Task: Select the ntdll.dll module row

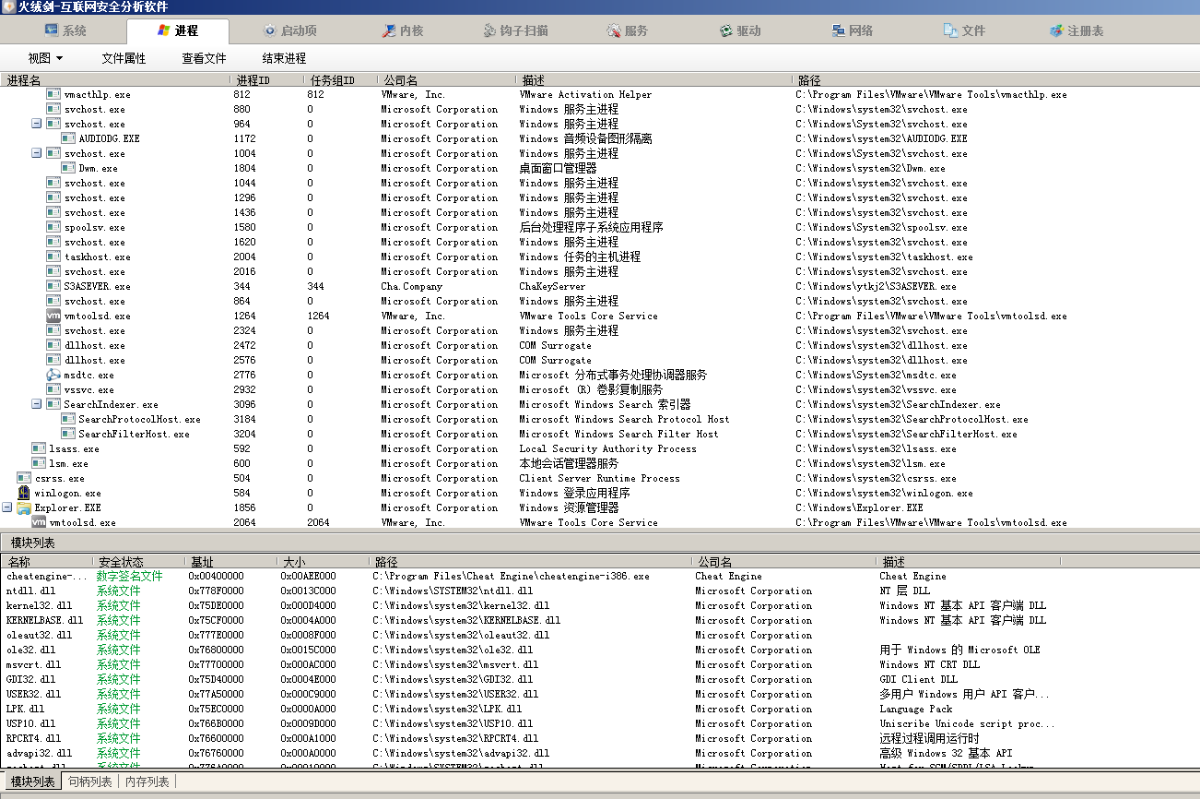Action: click(600, 591)
